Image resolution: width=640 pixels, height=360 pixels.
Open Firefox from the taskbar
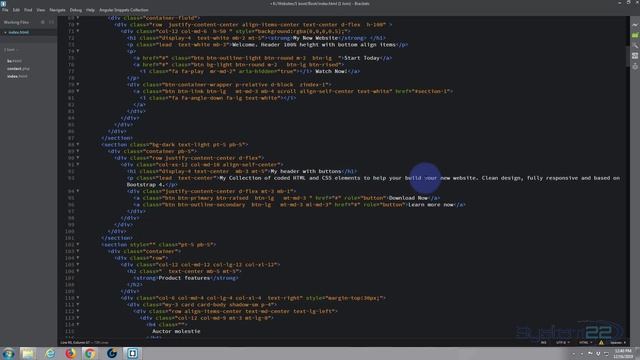click(71, 353)
